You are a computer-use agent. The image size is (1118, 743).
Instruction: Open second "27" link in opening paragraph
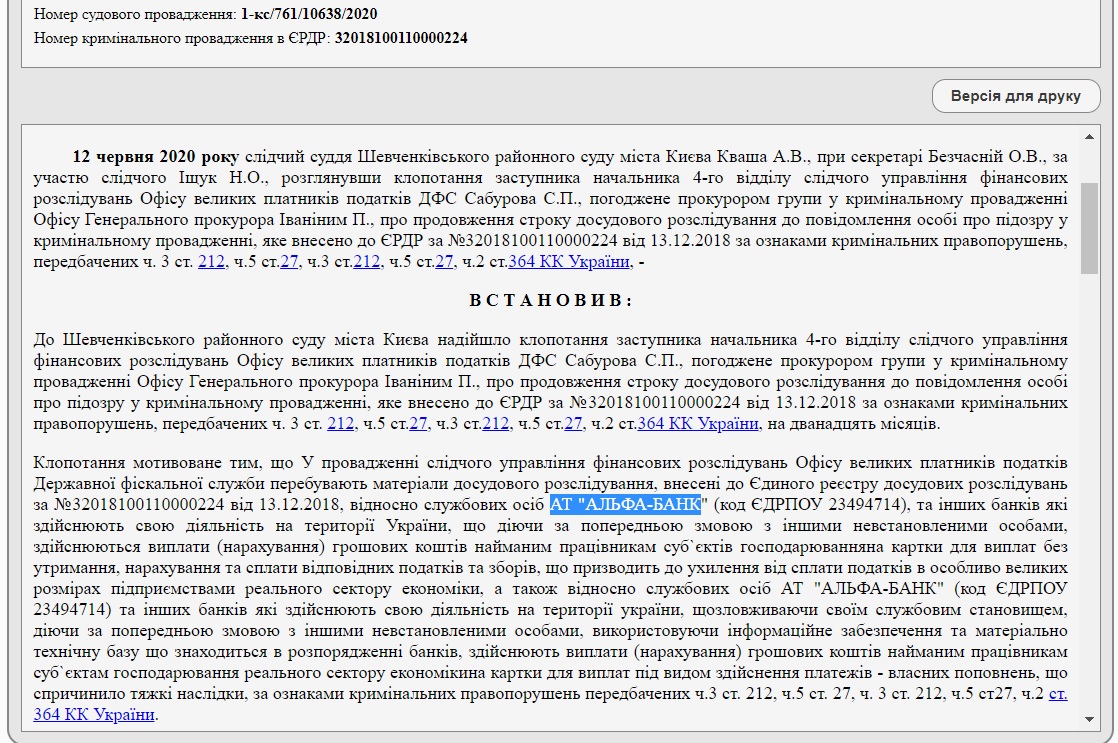point(445,262)
